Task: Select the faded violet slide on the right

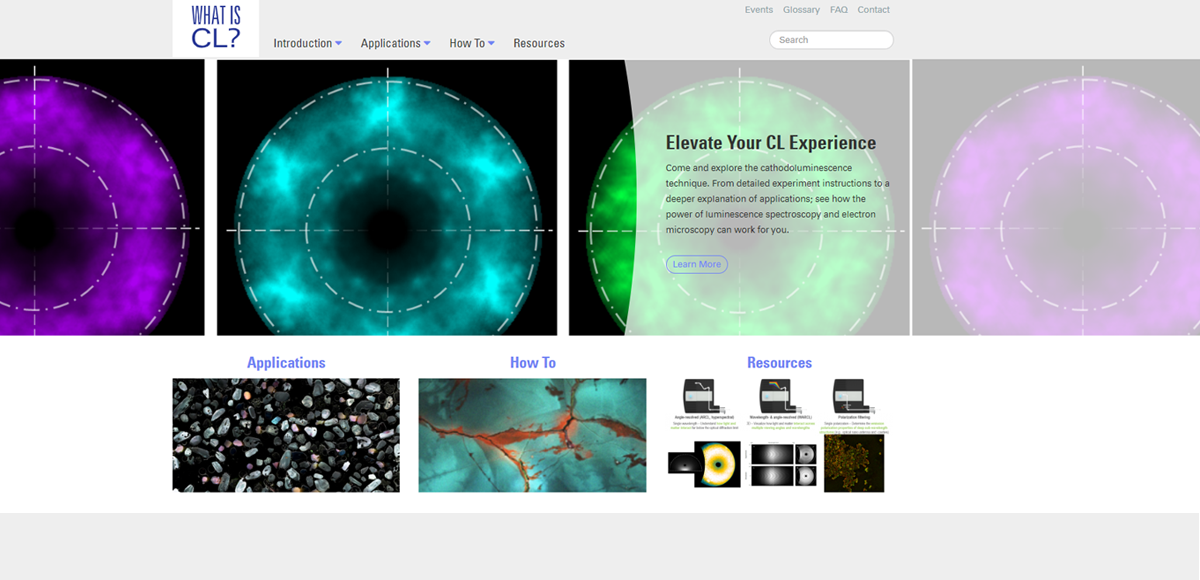Action: pyautogui.click(x=1056, y=198)
